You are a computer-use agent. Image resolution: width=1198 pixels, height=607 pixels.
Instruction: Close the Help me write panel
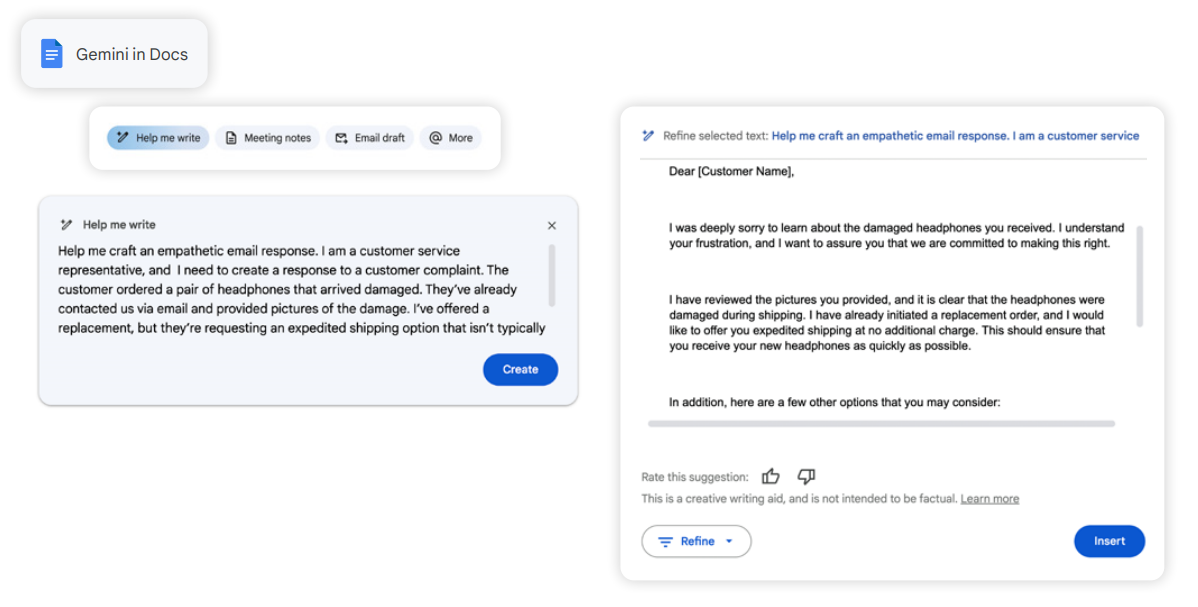tap(552, 226)
